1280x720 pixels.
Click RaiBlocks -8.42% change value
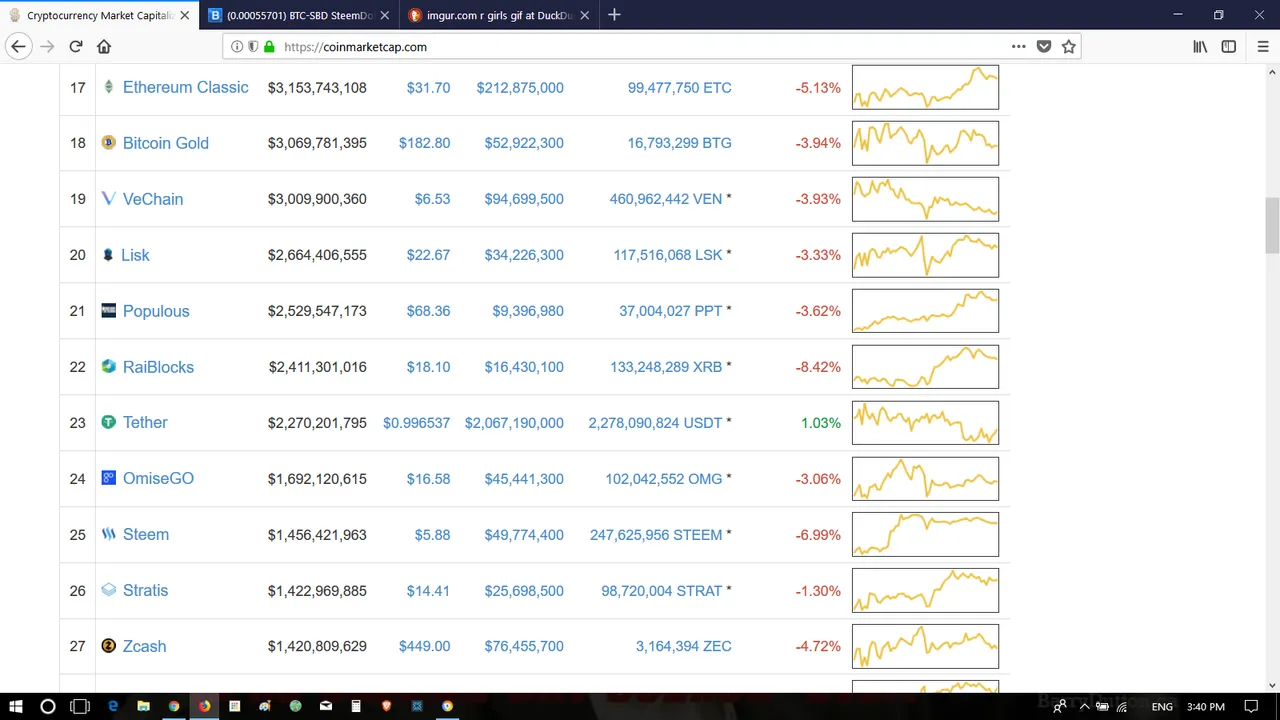click(x=818, y=367)
